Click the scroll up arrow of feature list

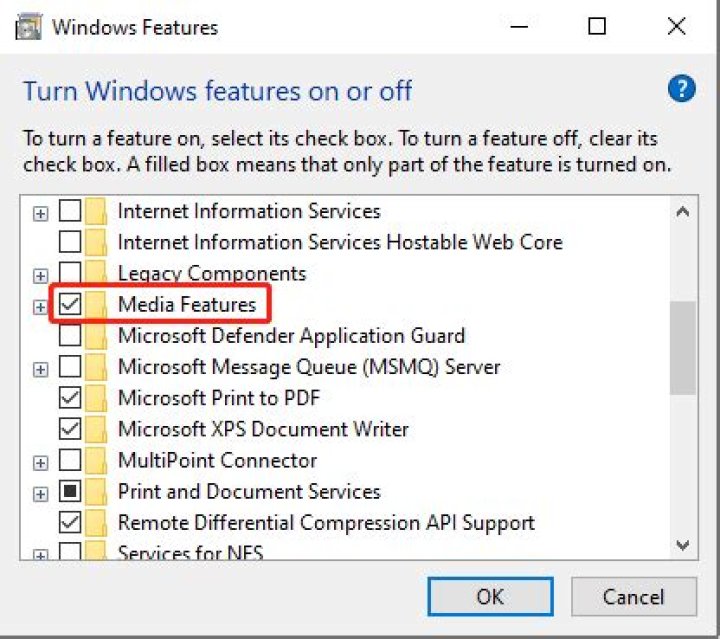[683, 212]
